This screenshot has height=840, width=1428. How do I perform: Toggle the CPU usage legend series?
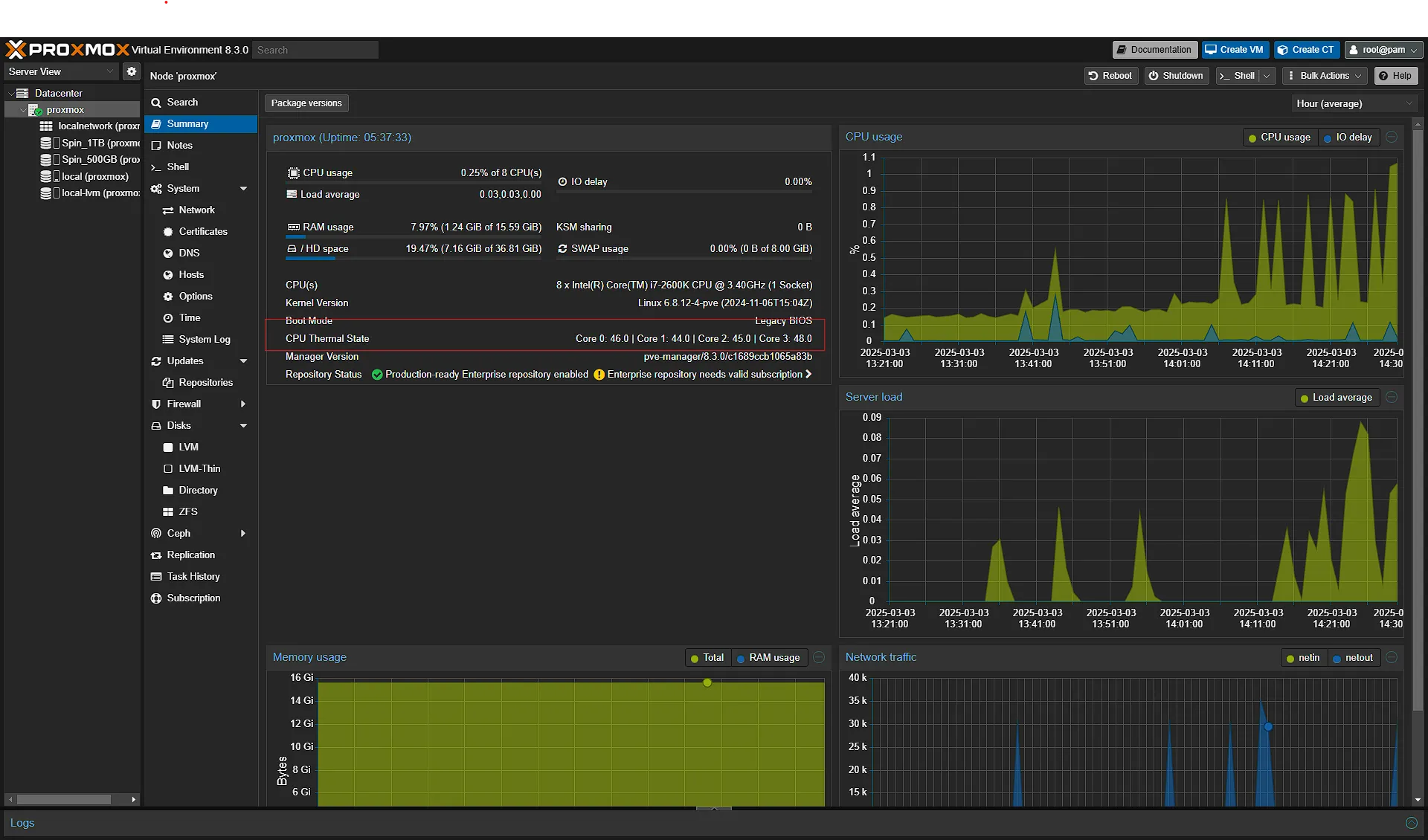point(1279,138)
